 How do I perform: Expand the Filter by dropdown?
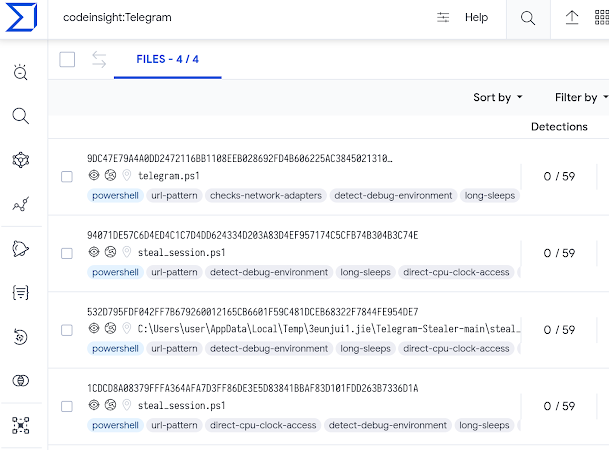coord(581,98)
